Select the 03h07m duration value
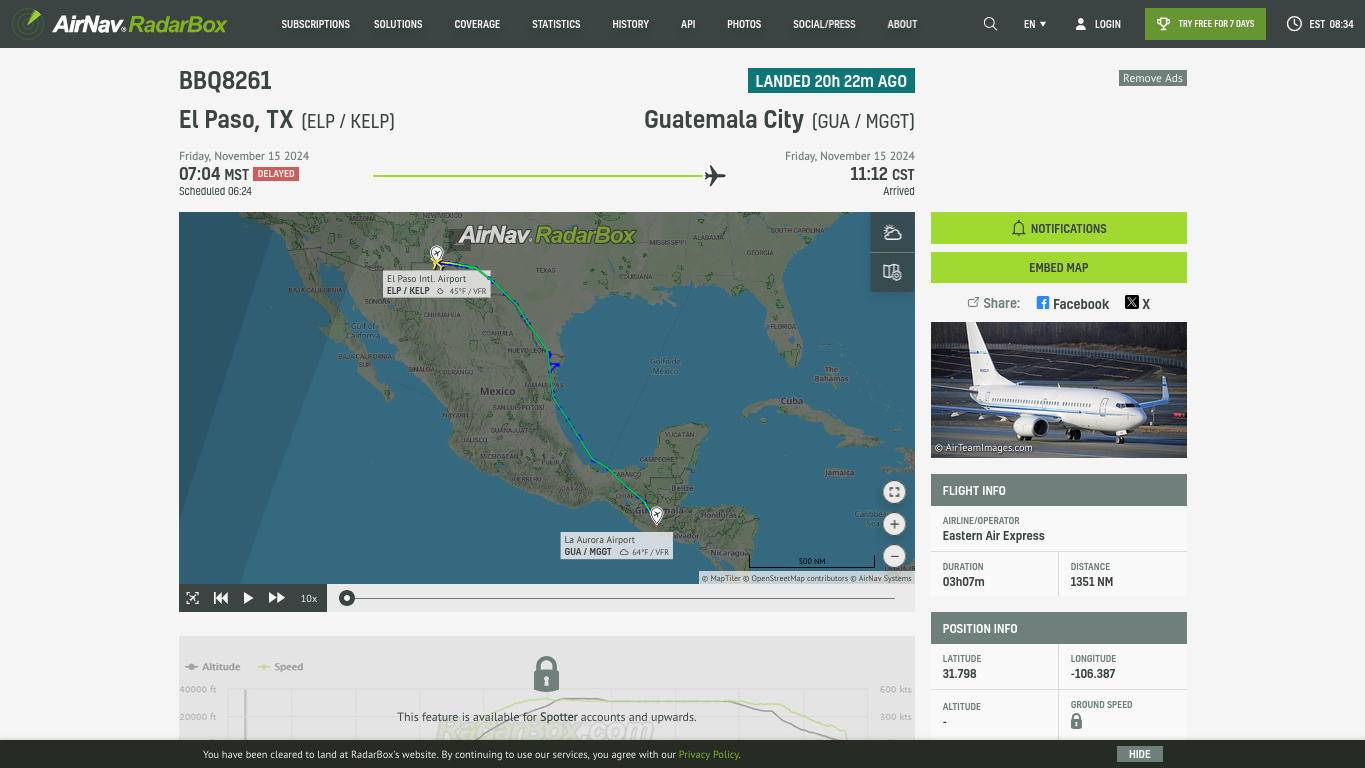This screenshot has height=768, width=1365. coord(963,582)
